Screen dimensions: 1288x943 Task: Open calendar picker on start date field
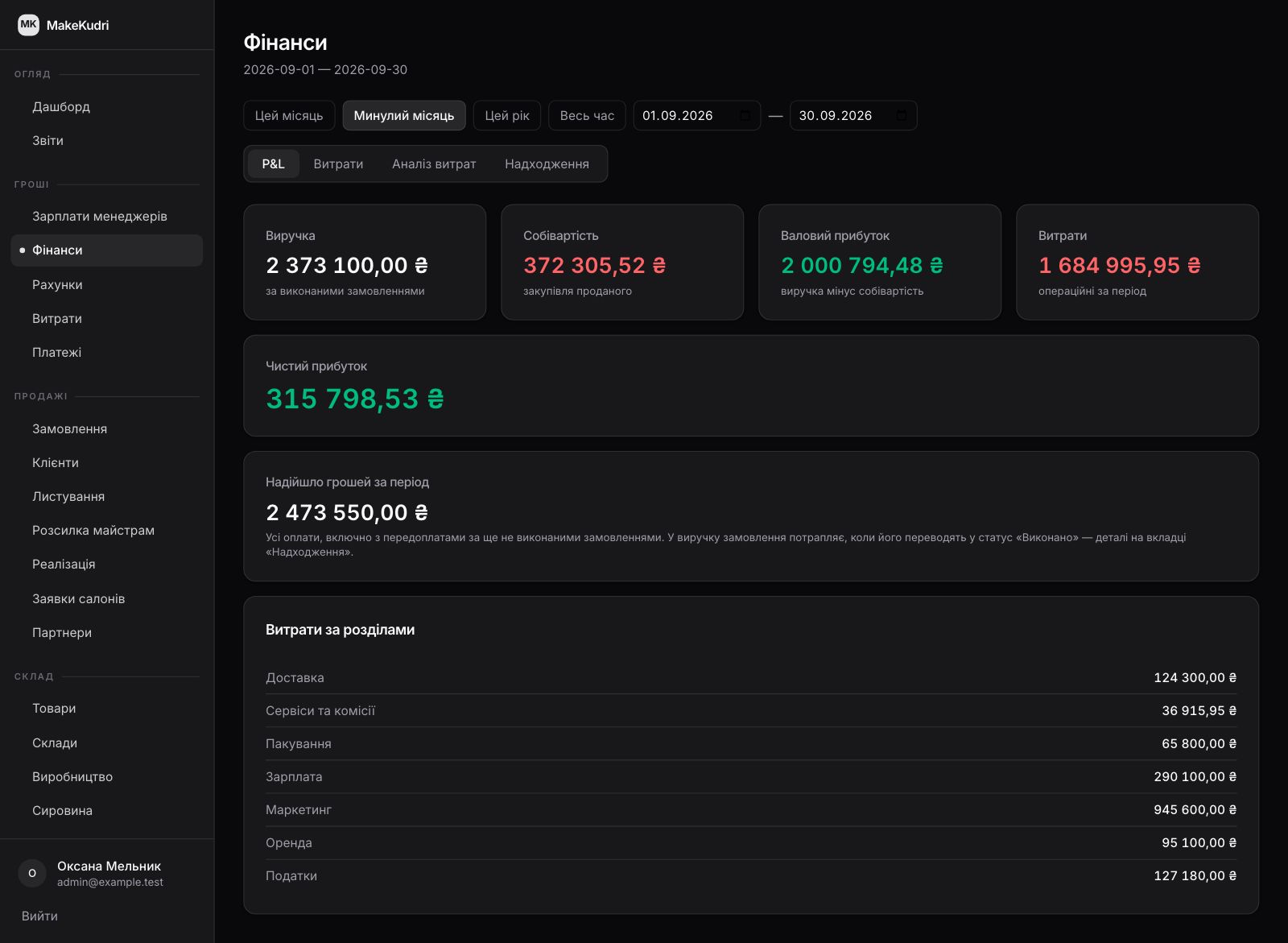(x=745, y=116)
